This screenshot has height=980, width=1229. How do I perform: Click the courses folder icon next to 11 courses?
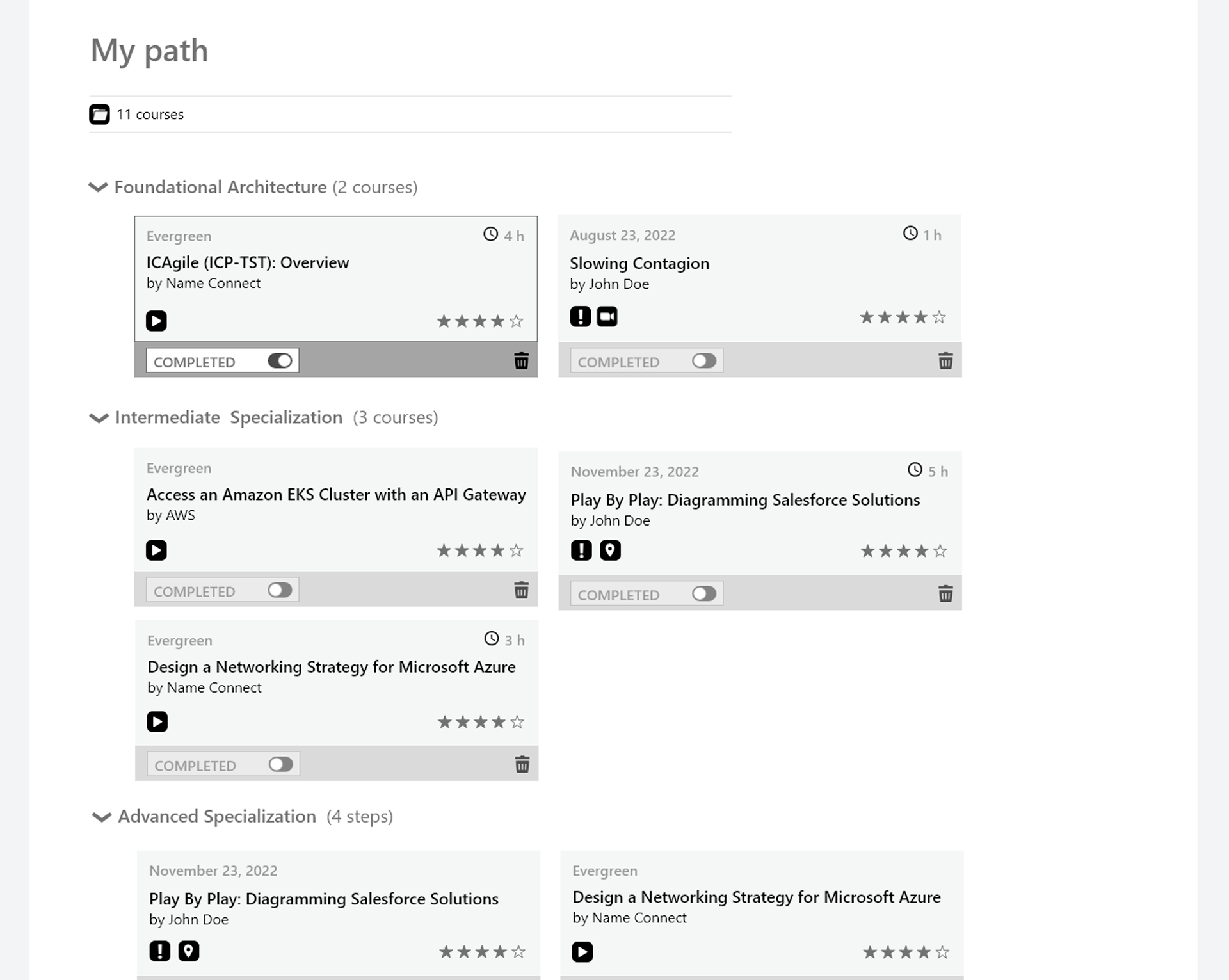click(x=100, y=114)
